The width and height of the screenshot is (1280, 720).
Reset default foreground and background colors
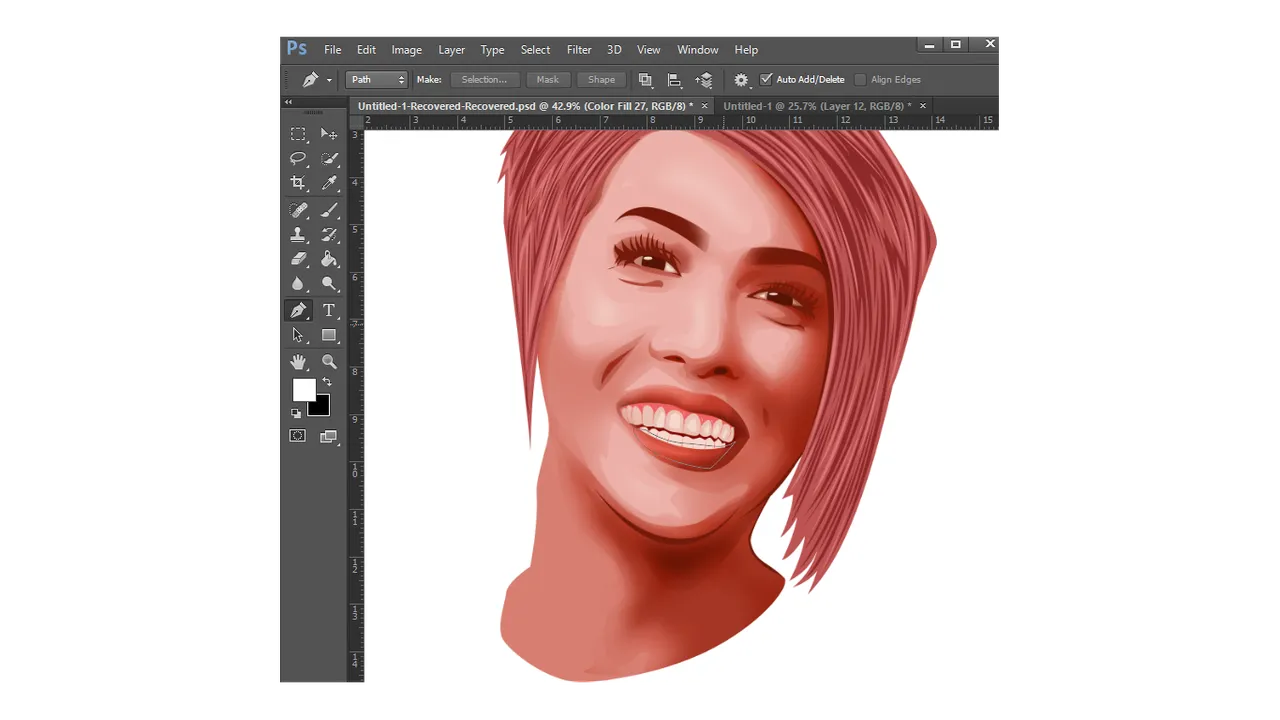pos(296,413)
